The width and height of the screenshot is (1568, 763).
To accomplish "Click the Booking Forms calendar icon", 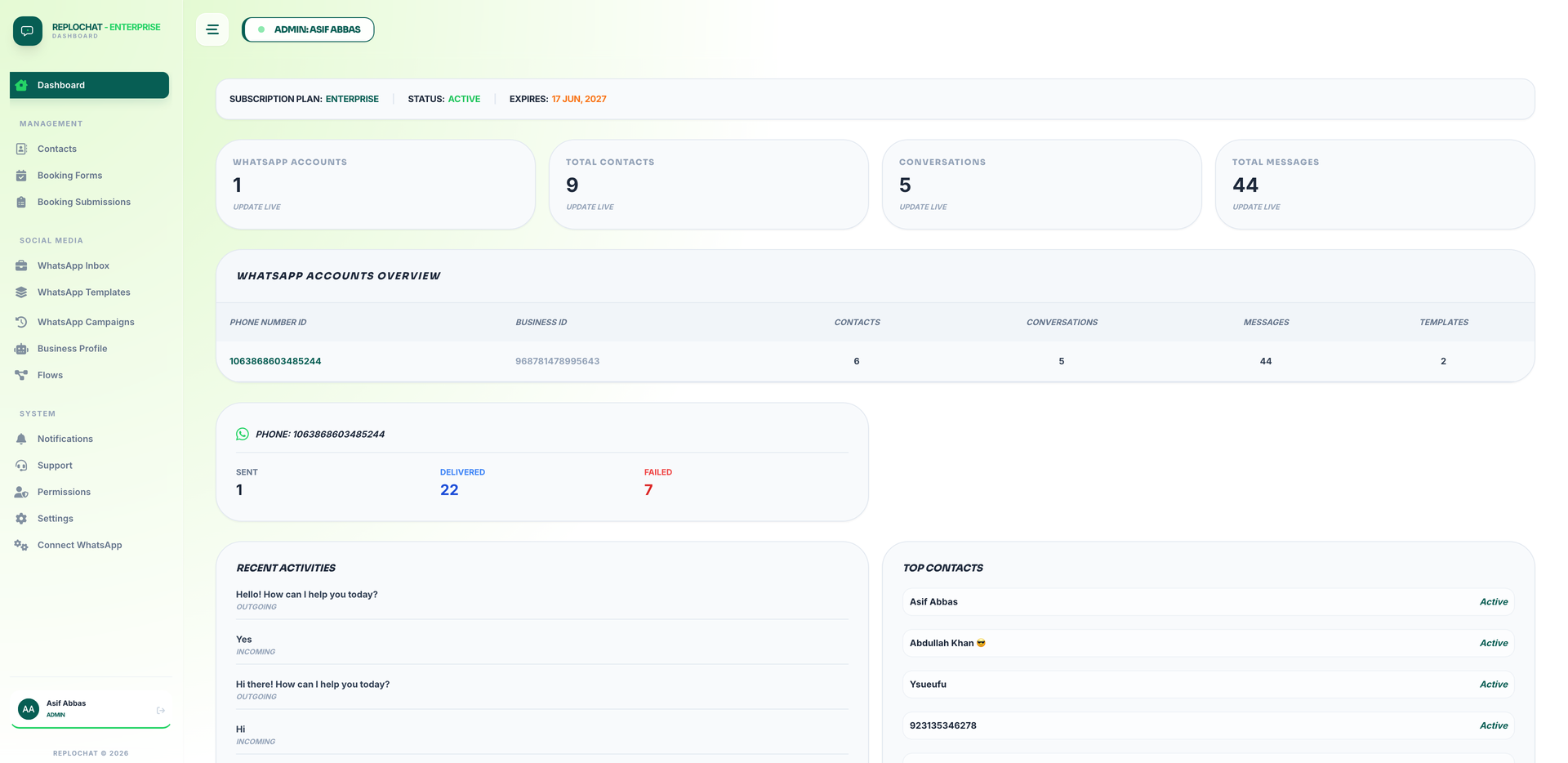I will 21,176.
